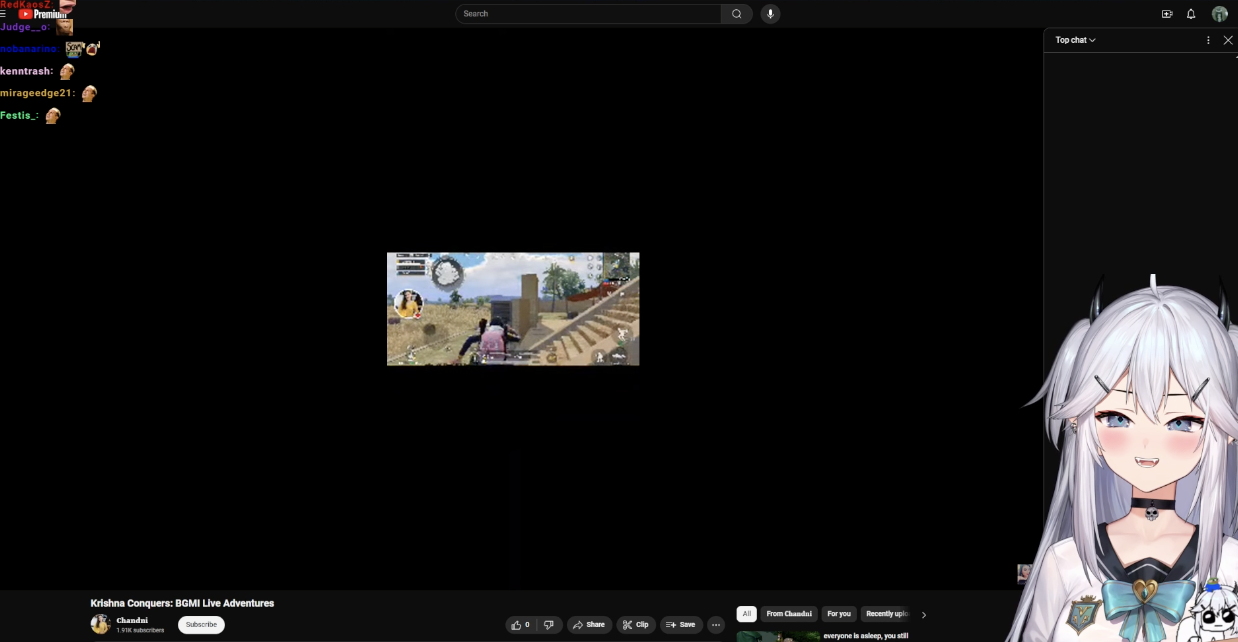Show more filter chips with the right arrow
The height and width of the screenshot is (642, 1238).
[x=924, y=615]
